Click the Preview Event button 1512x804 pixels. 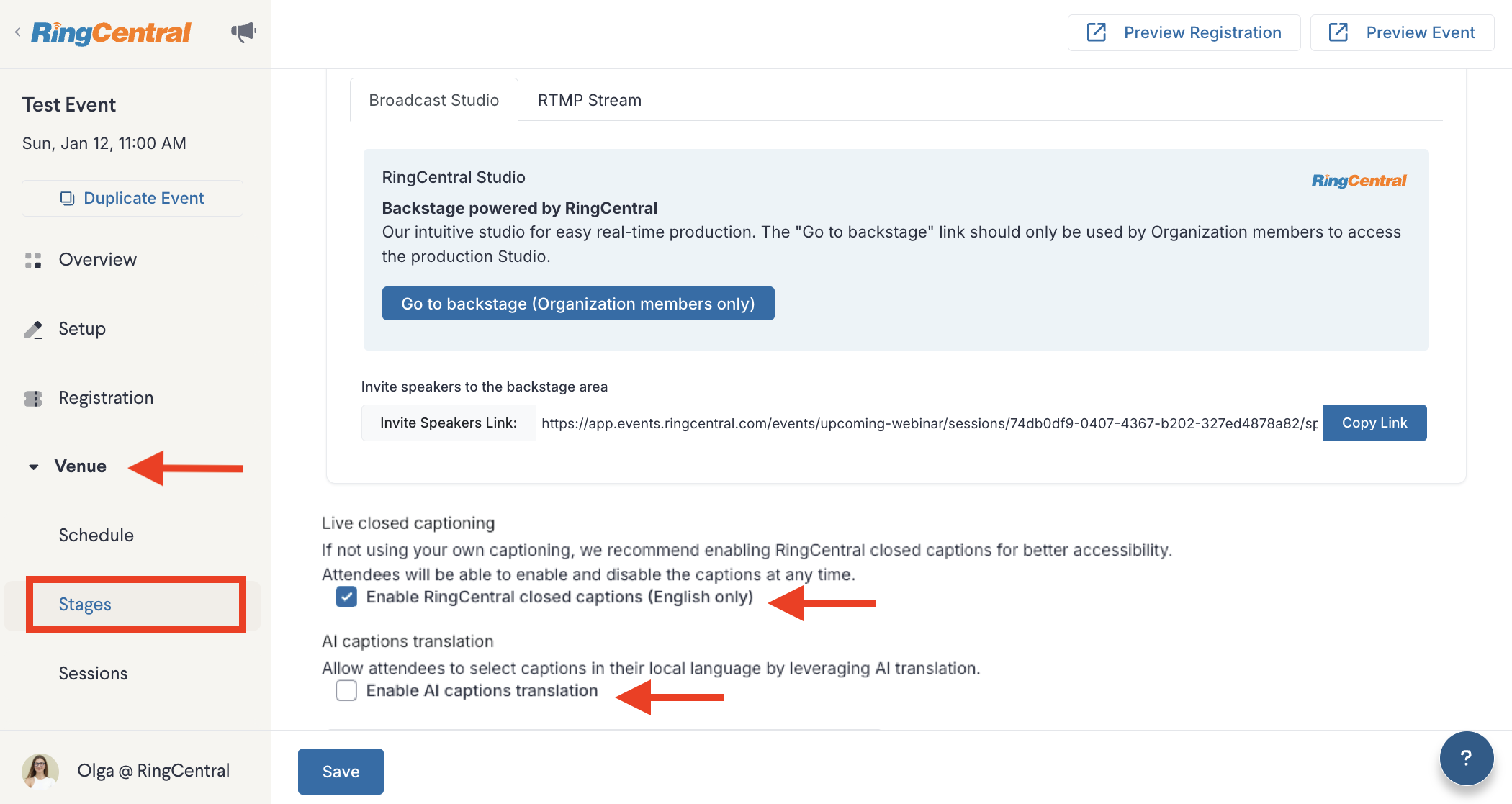click(1402, 32)
